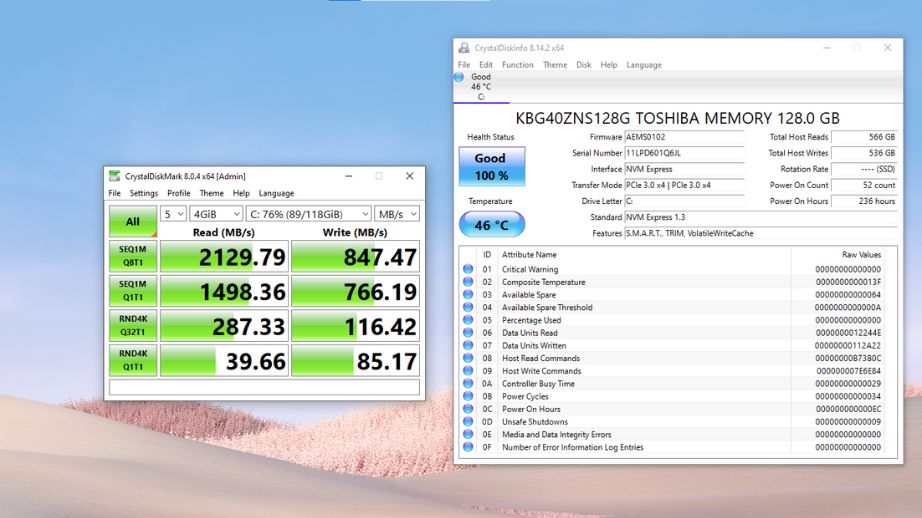This screenshot has width=922, height=518.
Task: Click the CrystalDiskInfo title bar app icon
Action: [x=464, y=47]
